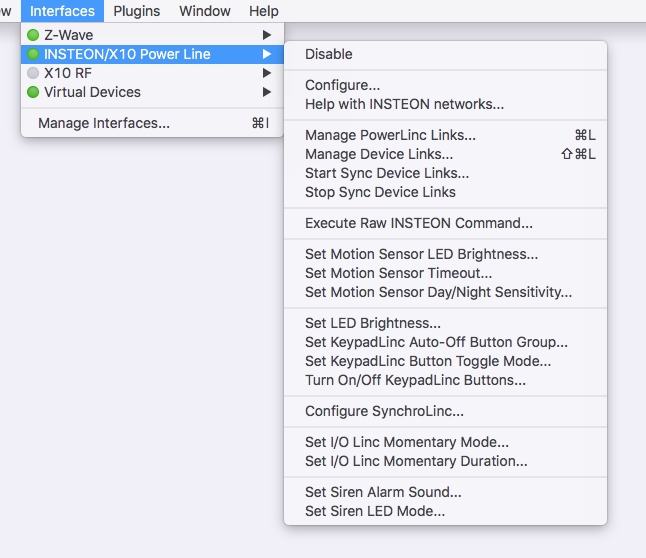Open Help with INSTEON networks...
The image size is (646, 558).
click(x=445, y=104)
